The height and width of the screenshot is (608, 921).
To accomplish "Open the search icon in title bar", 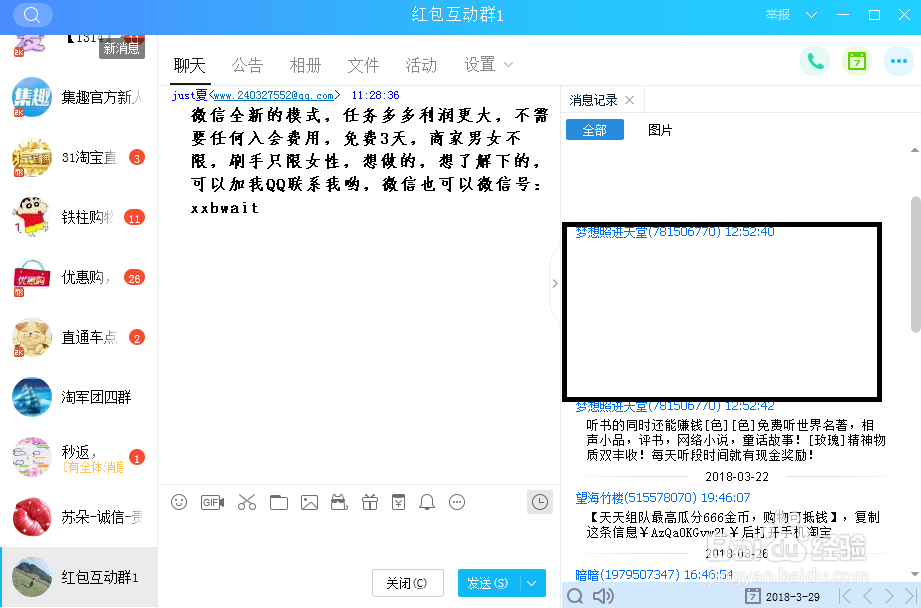I will (32, 15).
